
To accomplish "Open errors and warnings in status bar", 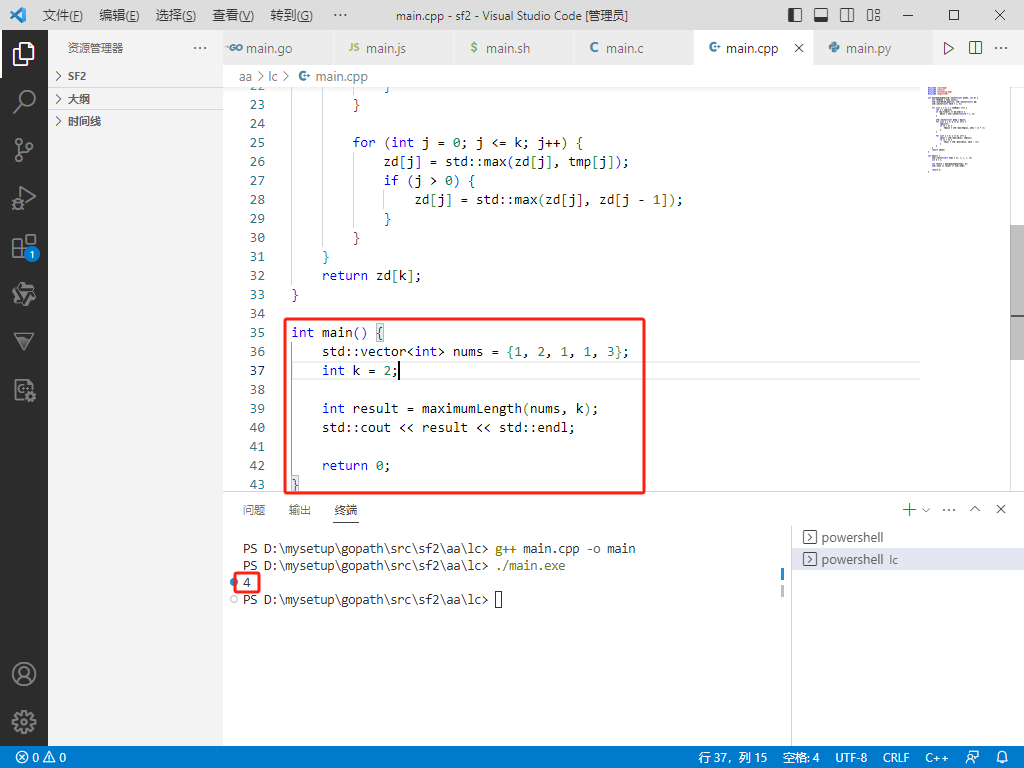I will pos(41,757).
